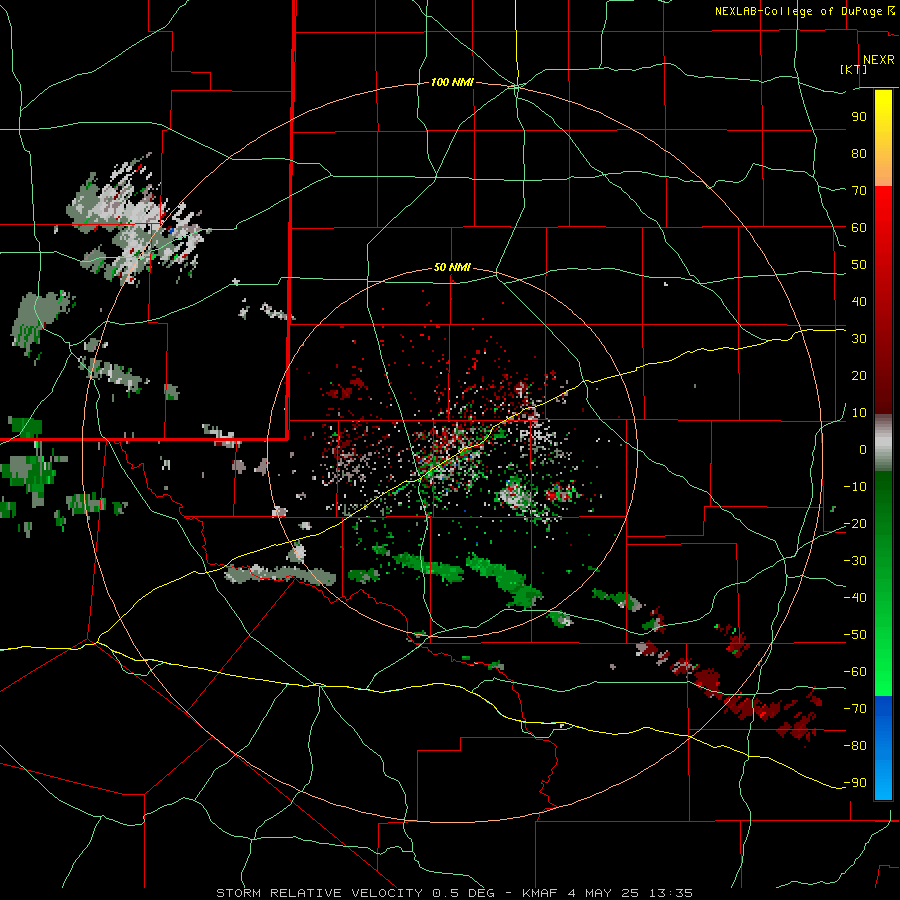Pick the bright green segment of the color bar

(x=883, y=660)
